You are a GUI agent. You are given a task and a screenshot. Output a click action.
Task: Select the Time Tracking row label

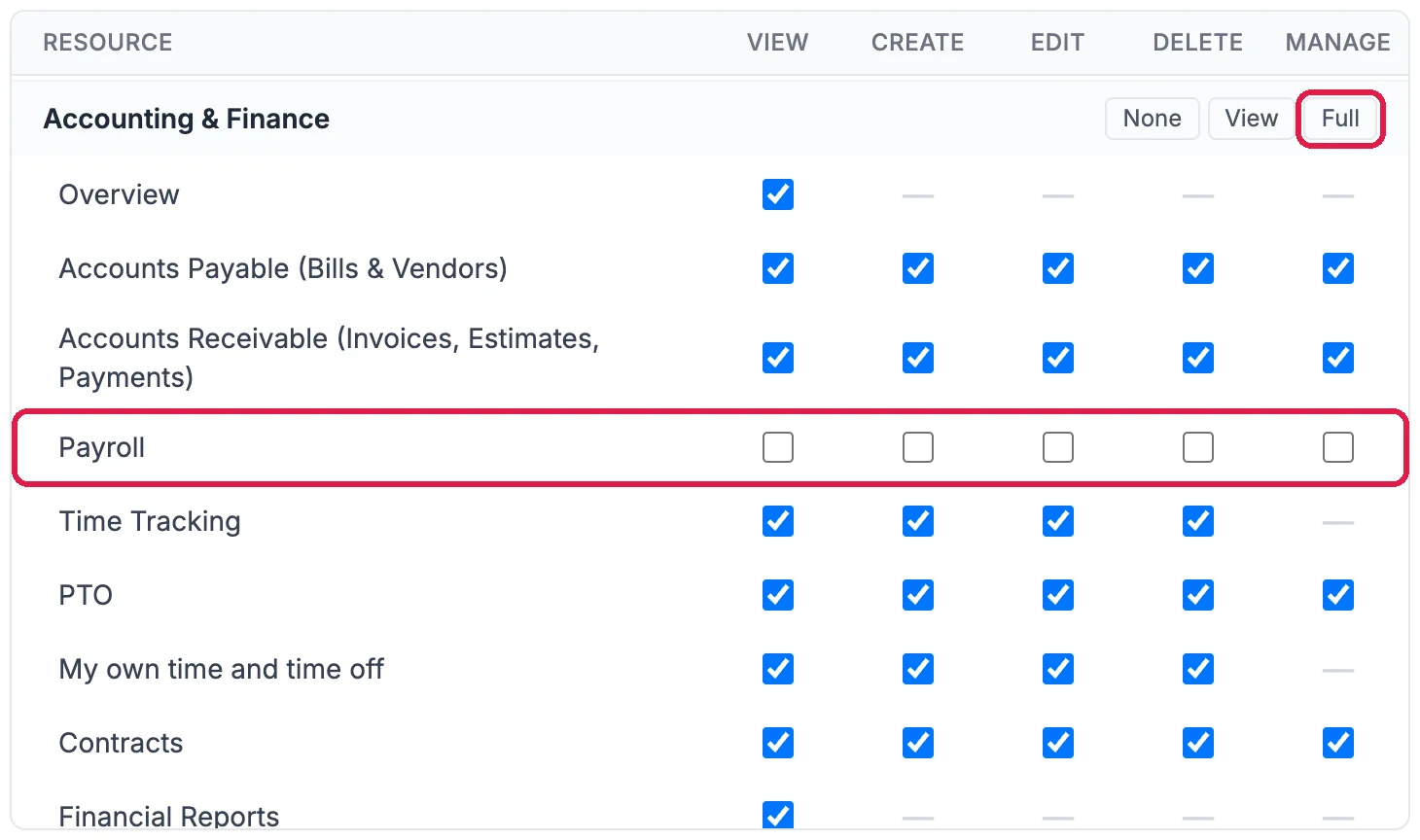coord(150,521)
